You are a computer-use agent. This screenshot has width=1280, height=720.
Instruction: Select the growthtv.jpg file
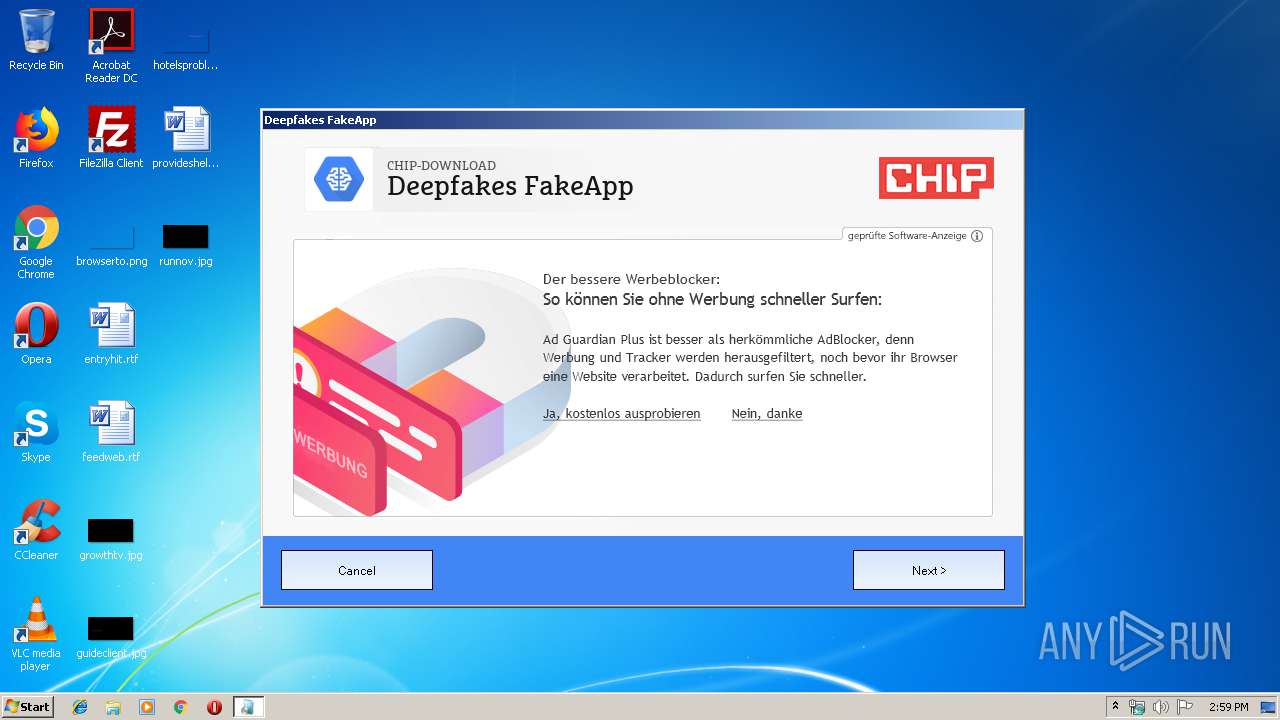coord(111,541)
